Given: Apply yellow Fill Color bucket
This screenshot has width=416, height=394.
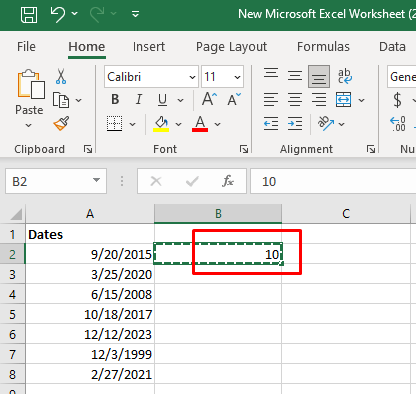Looking at the screenshot, I should (161, 124).
